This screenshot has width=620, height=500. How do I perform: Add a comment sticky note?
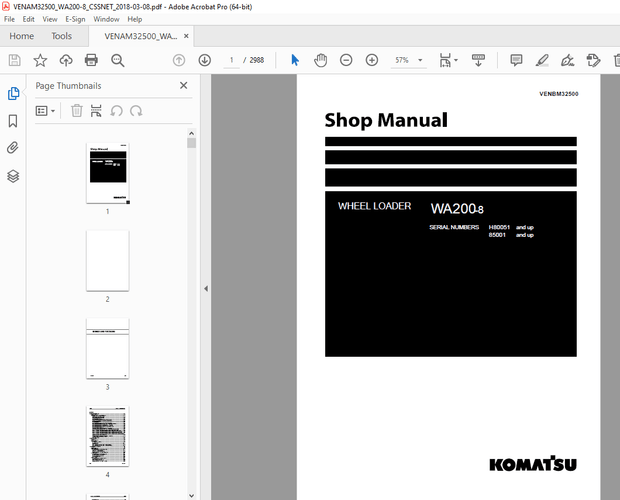point(516,60)
